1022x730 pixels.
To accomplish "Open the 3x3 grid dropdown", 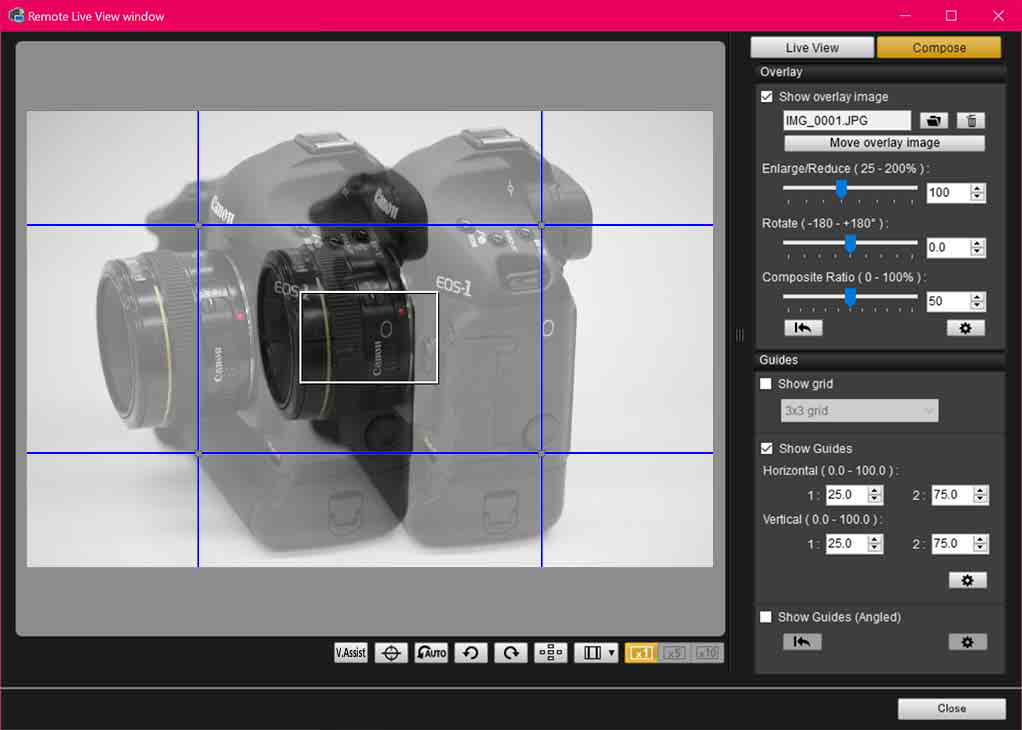I will click(x=859, y=411).
